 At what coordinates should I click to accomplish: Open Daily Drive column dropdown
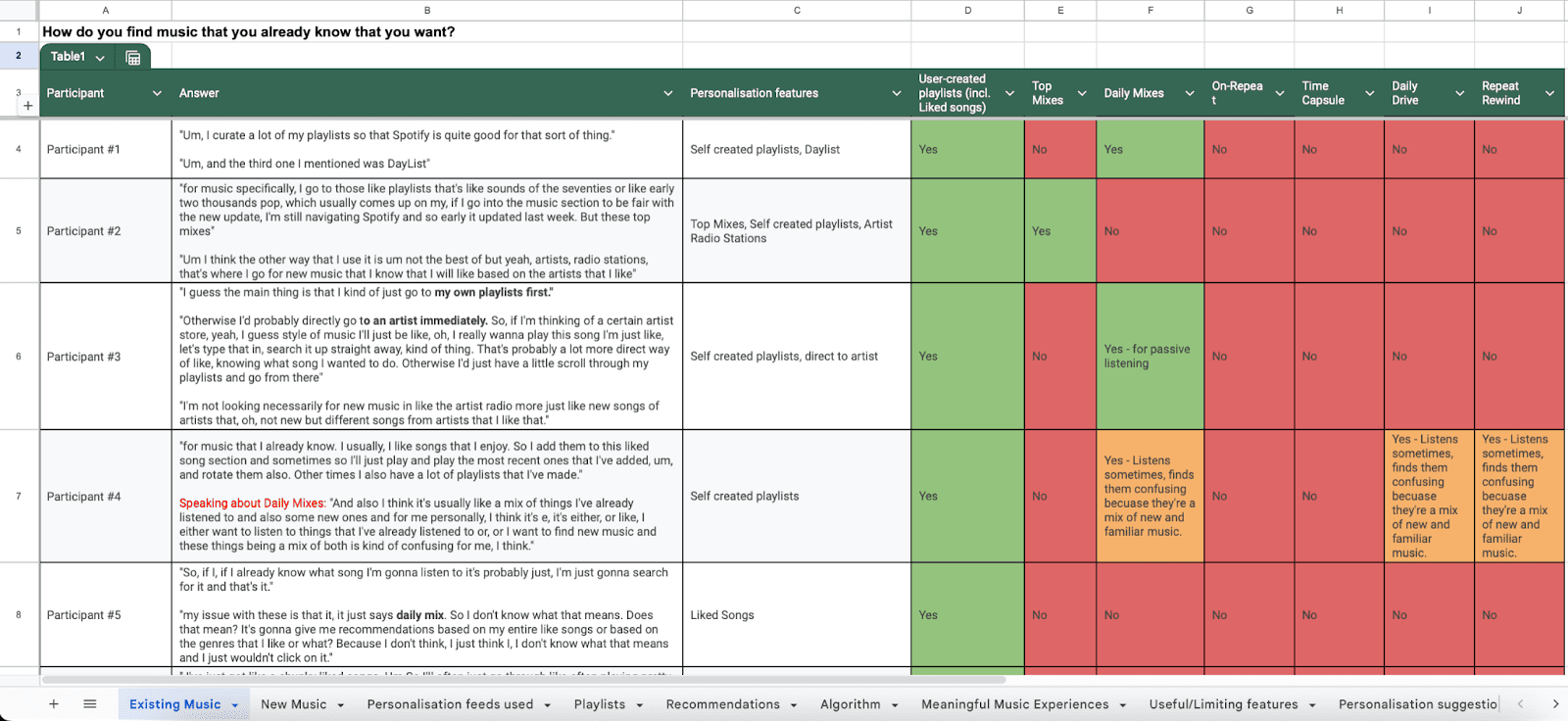coord(1460,93)
